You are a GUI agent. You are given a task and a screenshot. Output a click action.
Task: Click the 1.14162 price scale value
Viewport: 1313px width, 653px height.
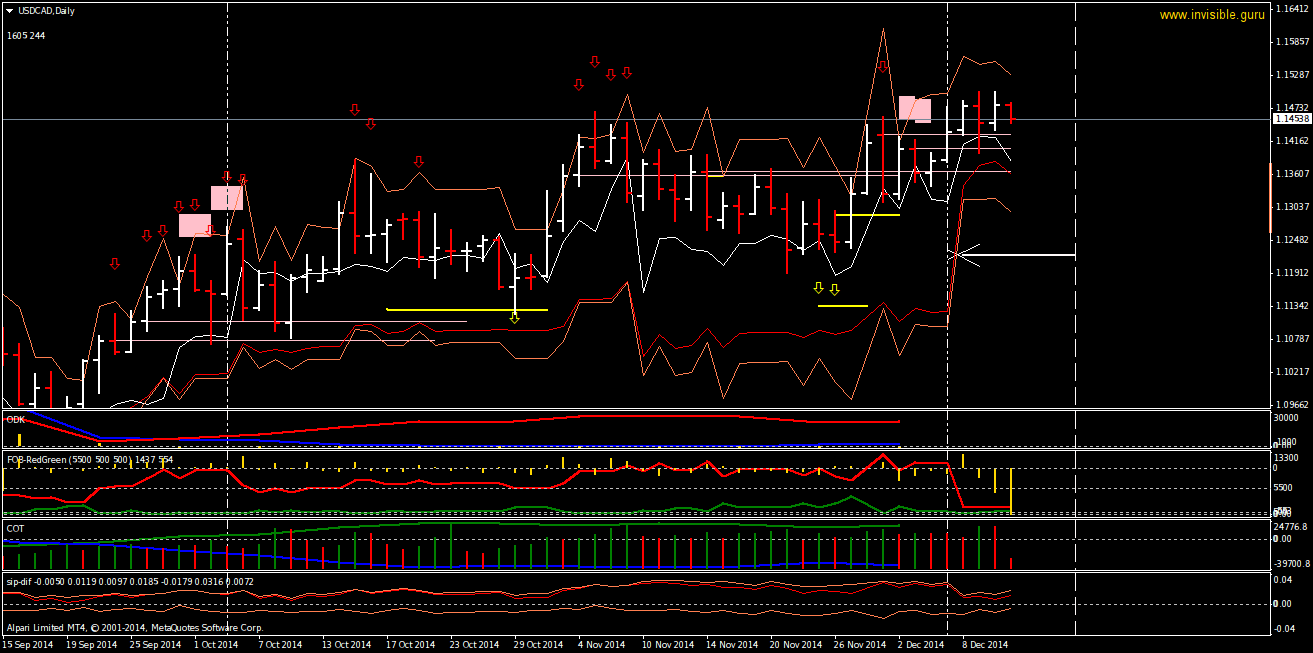coord(1294,141)
